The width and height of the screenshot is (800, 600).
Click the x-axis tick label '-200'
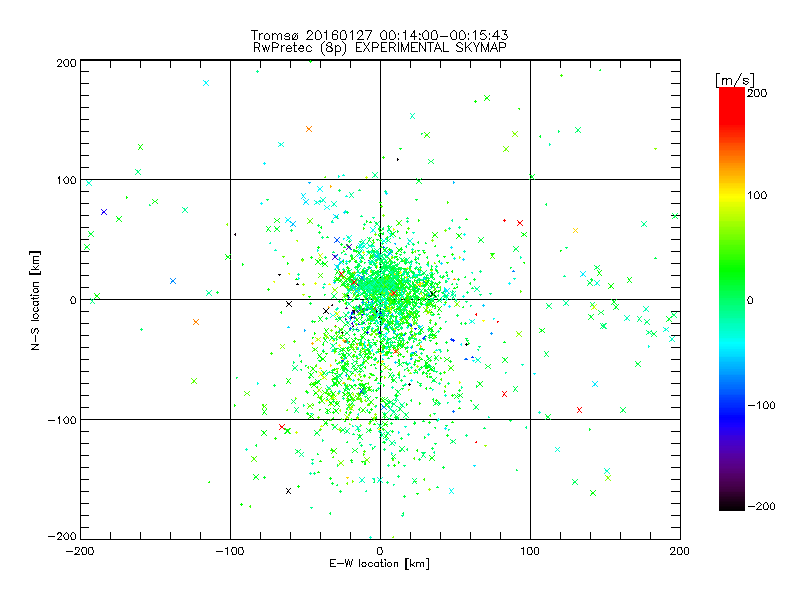pos(80,552)
